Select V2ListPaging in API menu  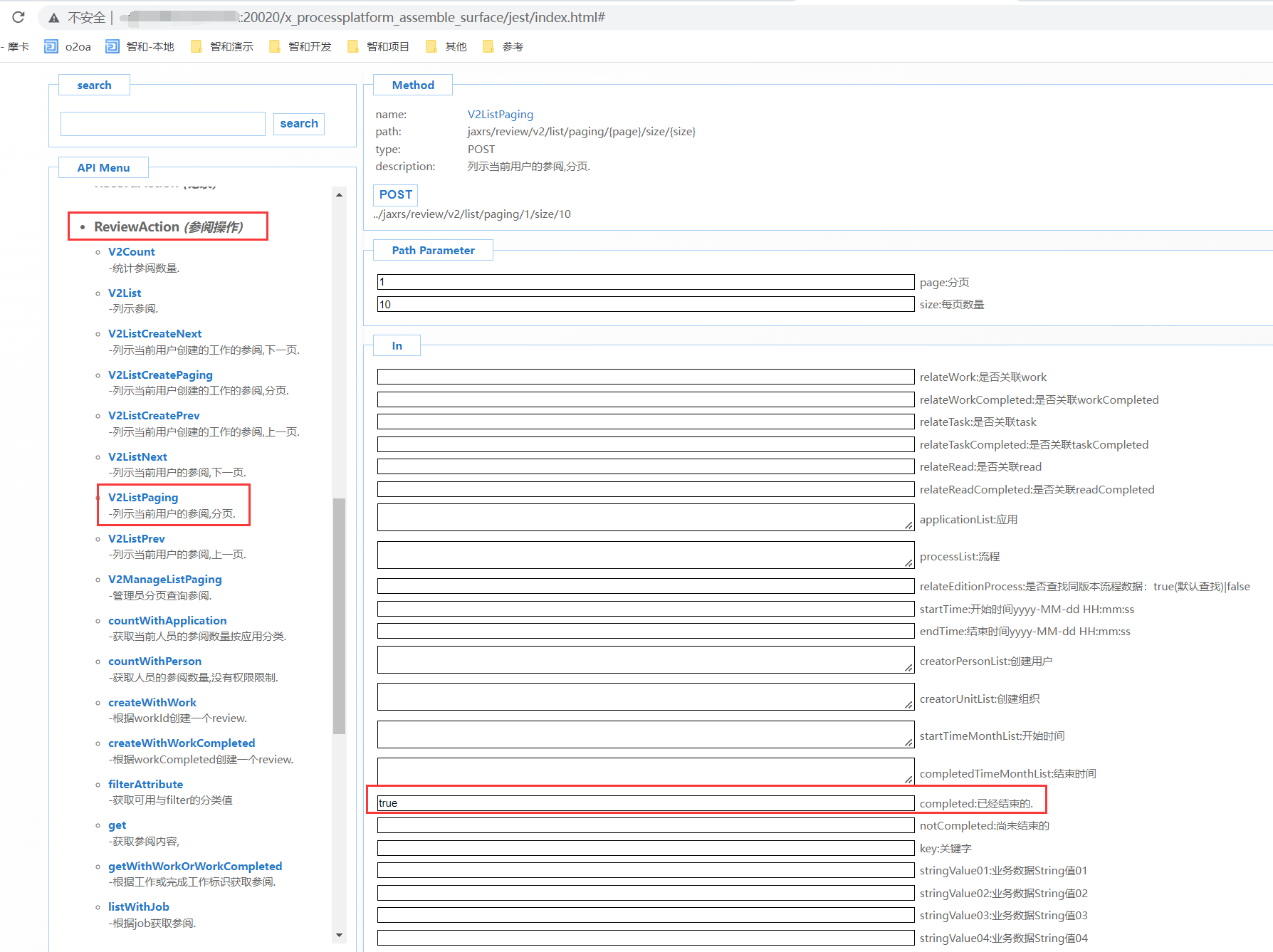[143, 497]
